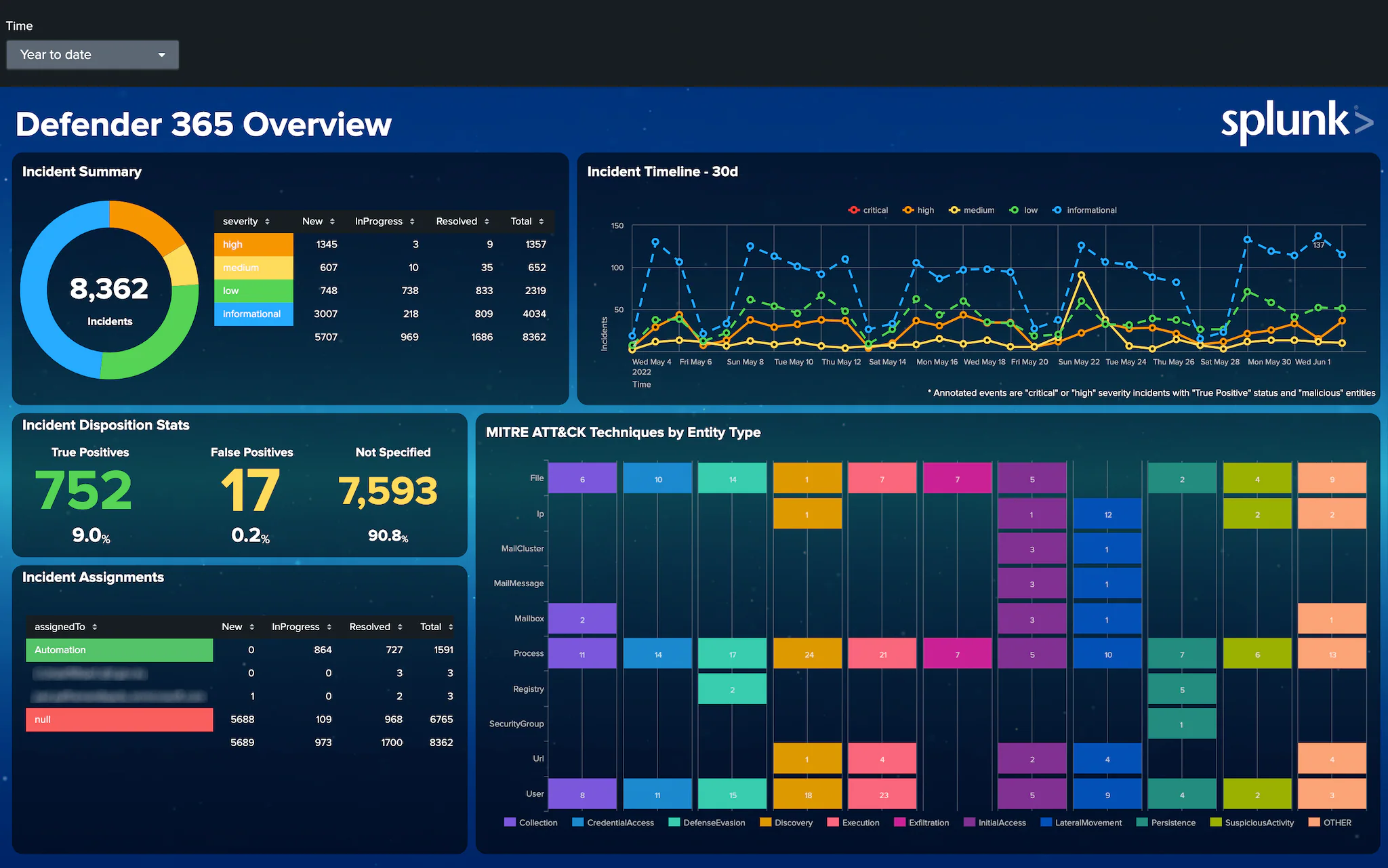Viewport: 1388px width, 868px height.
Task: Sort the assignedTo column in Incident Assignments
Action: point(65,626)
